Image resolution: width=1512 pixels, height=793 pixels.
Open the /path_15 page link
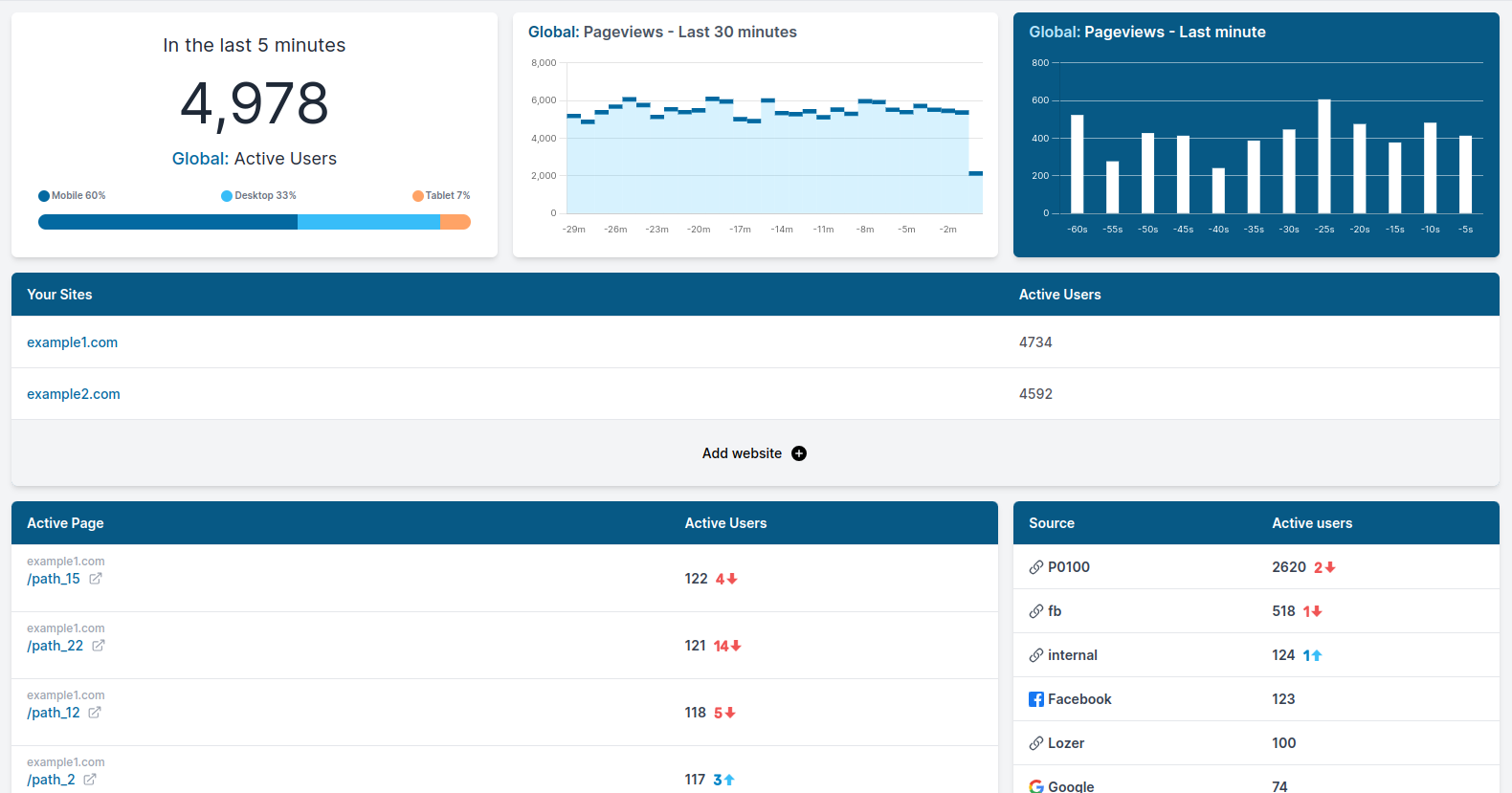coord(54,579)
